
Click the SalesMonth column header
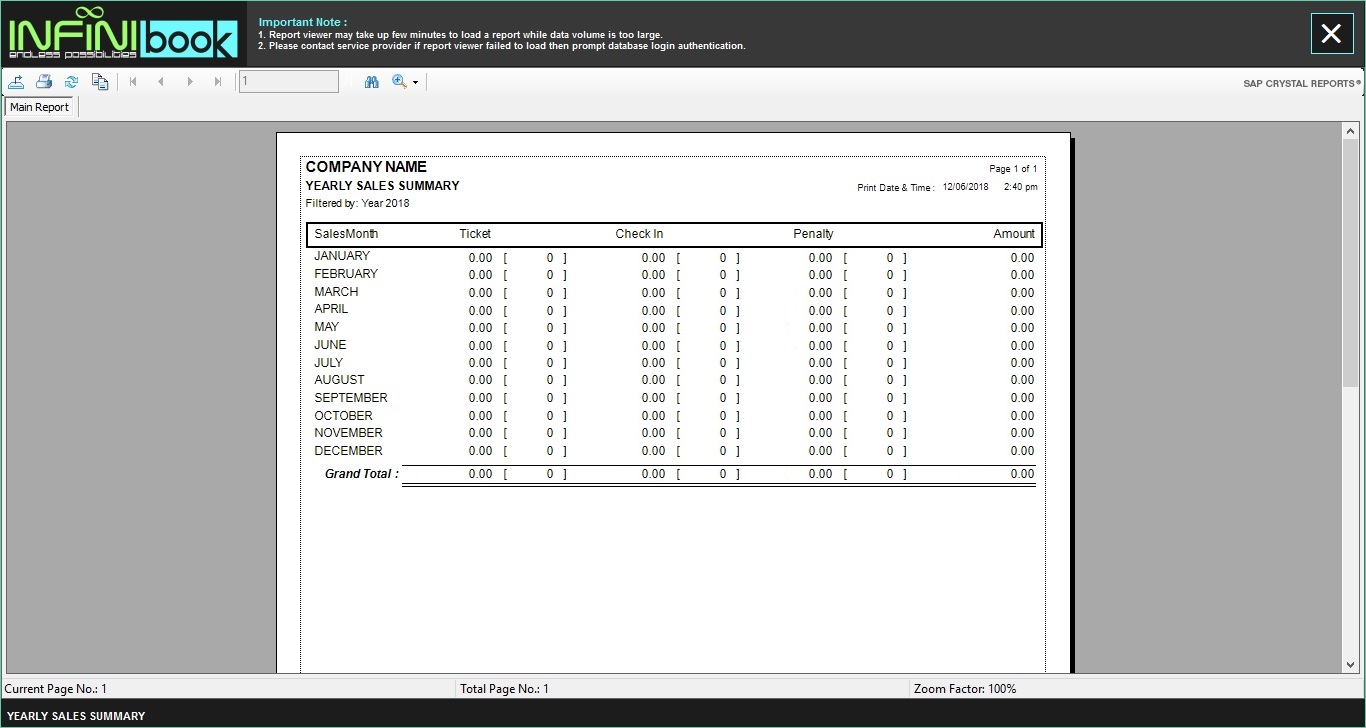[x=346, y=234]
